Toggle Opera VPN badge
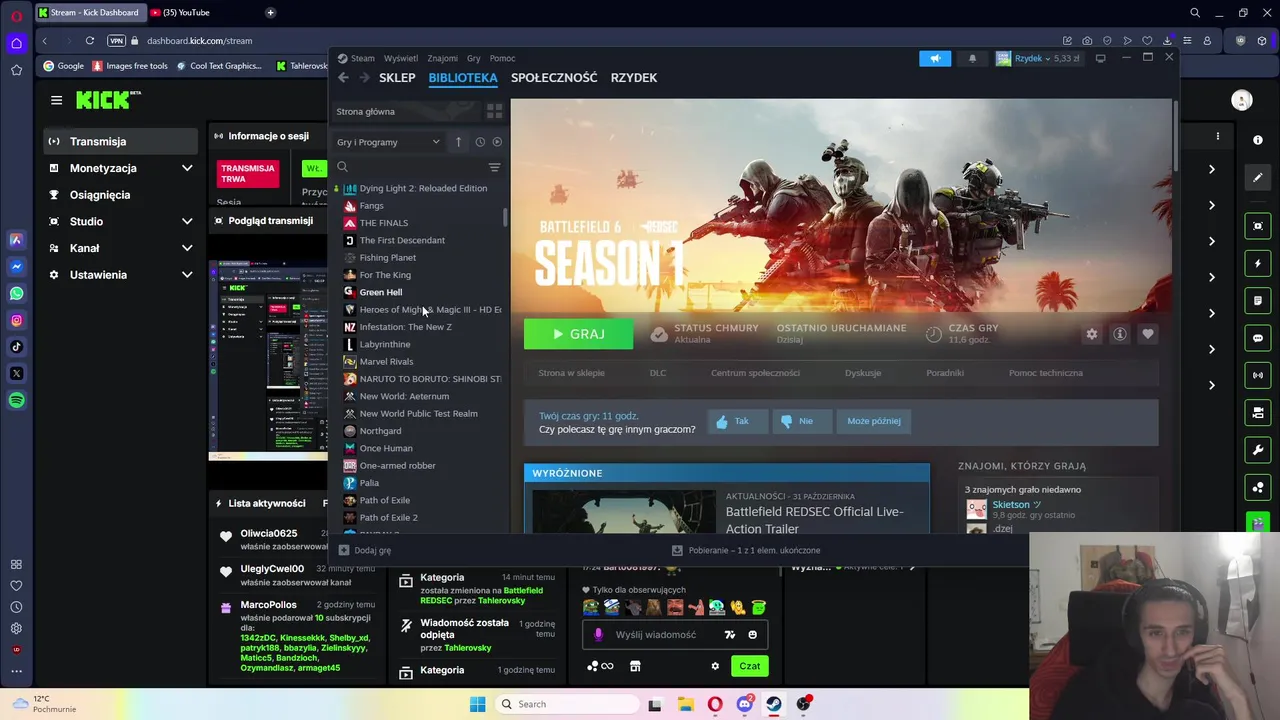Screen dimensions: 1280x720 pos(116,41)
